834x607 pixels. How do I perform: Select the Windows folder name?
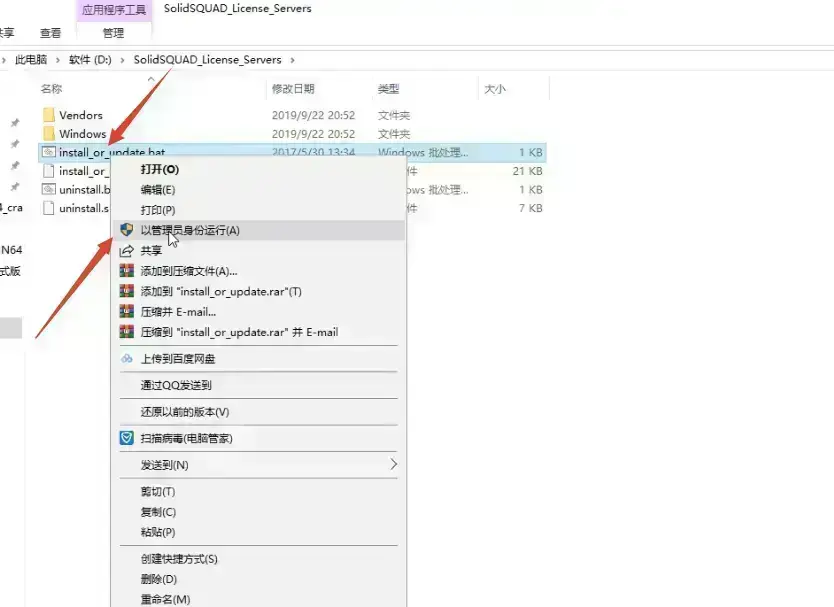tap(82, 134)
